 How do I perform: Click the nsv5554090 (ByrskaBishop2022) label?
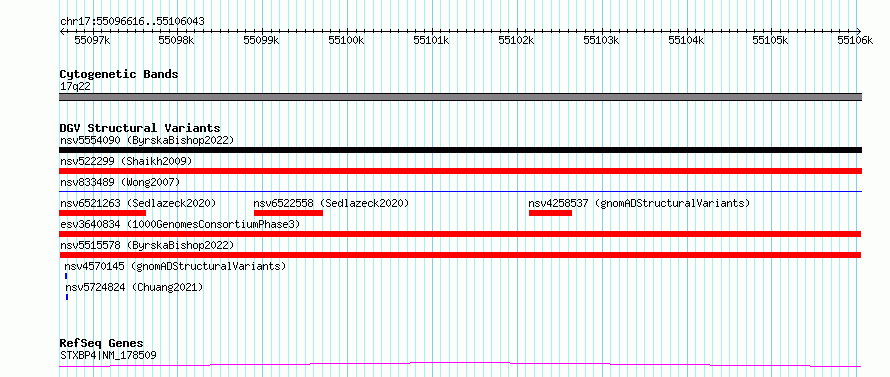click(147, 140)
